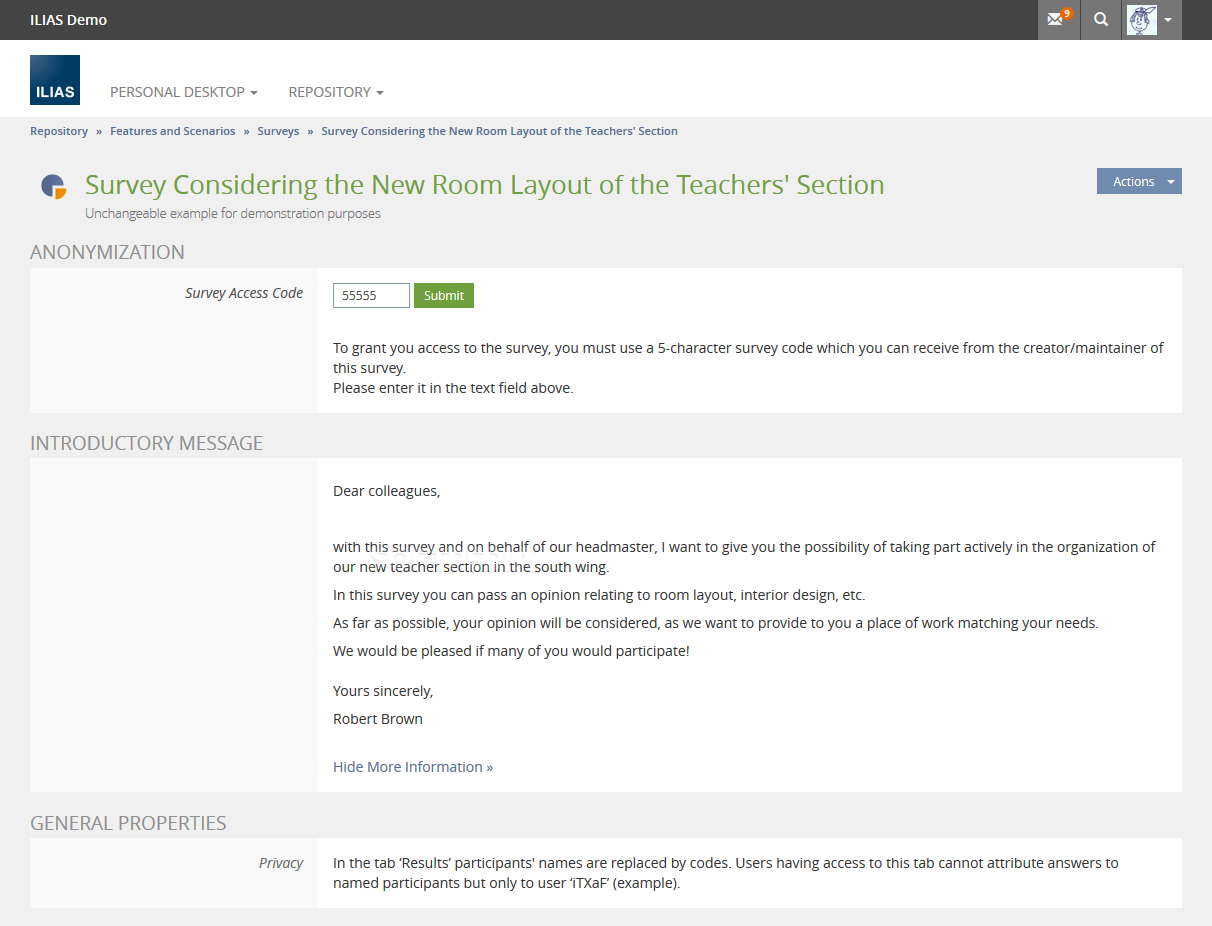Open Features and Scenarios breadcrumb
Image resolution: width=1212 pixels, height=926 pixels.
click(173, 131)
